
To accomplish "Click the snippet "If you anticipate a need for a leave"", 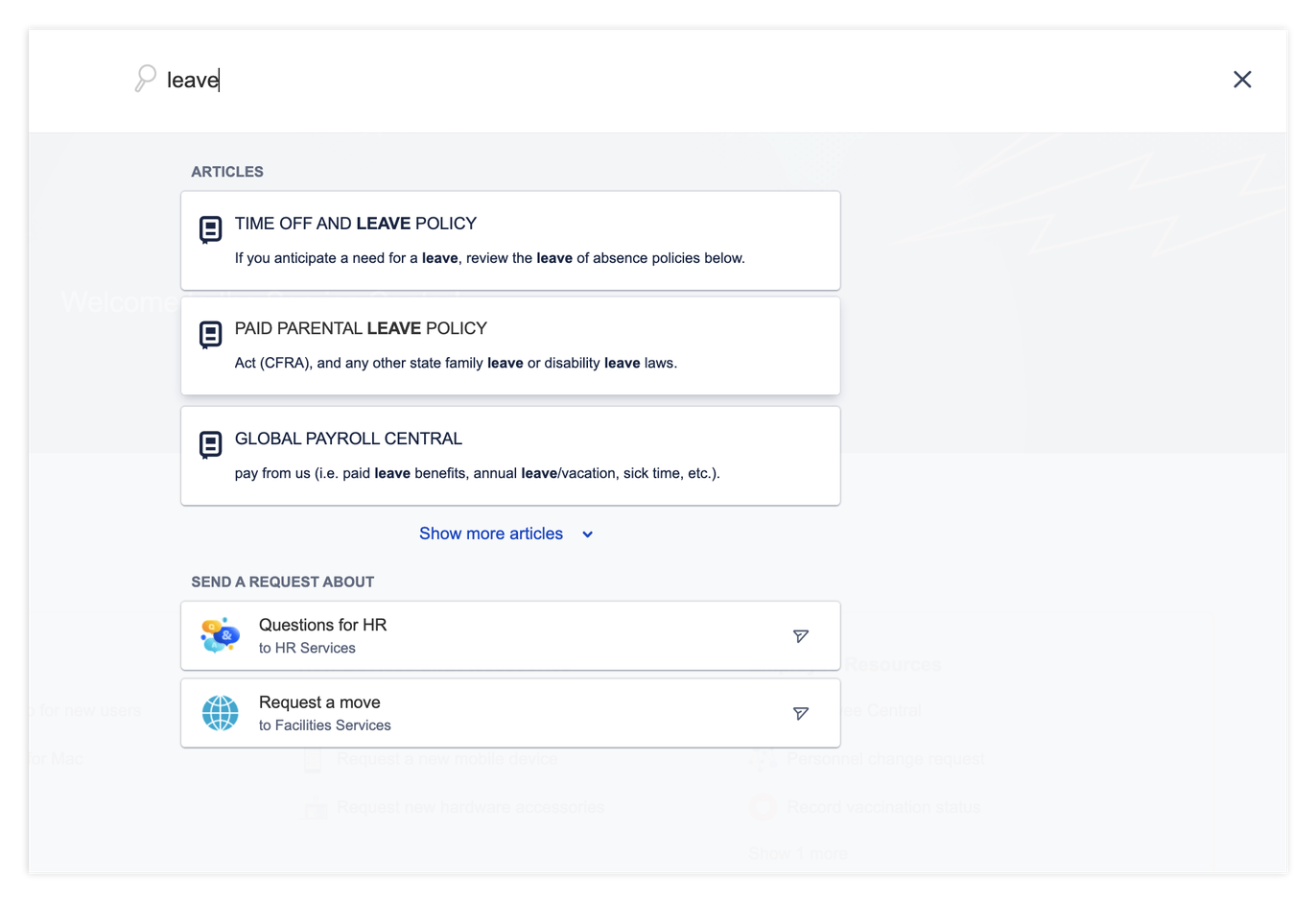I will (x=489, y=258).
